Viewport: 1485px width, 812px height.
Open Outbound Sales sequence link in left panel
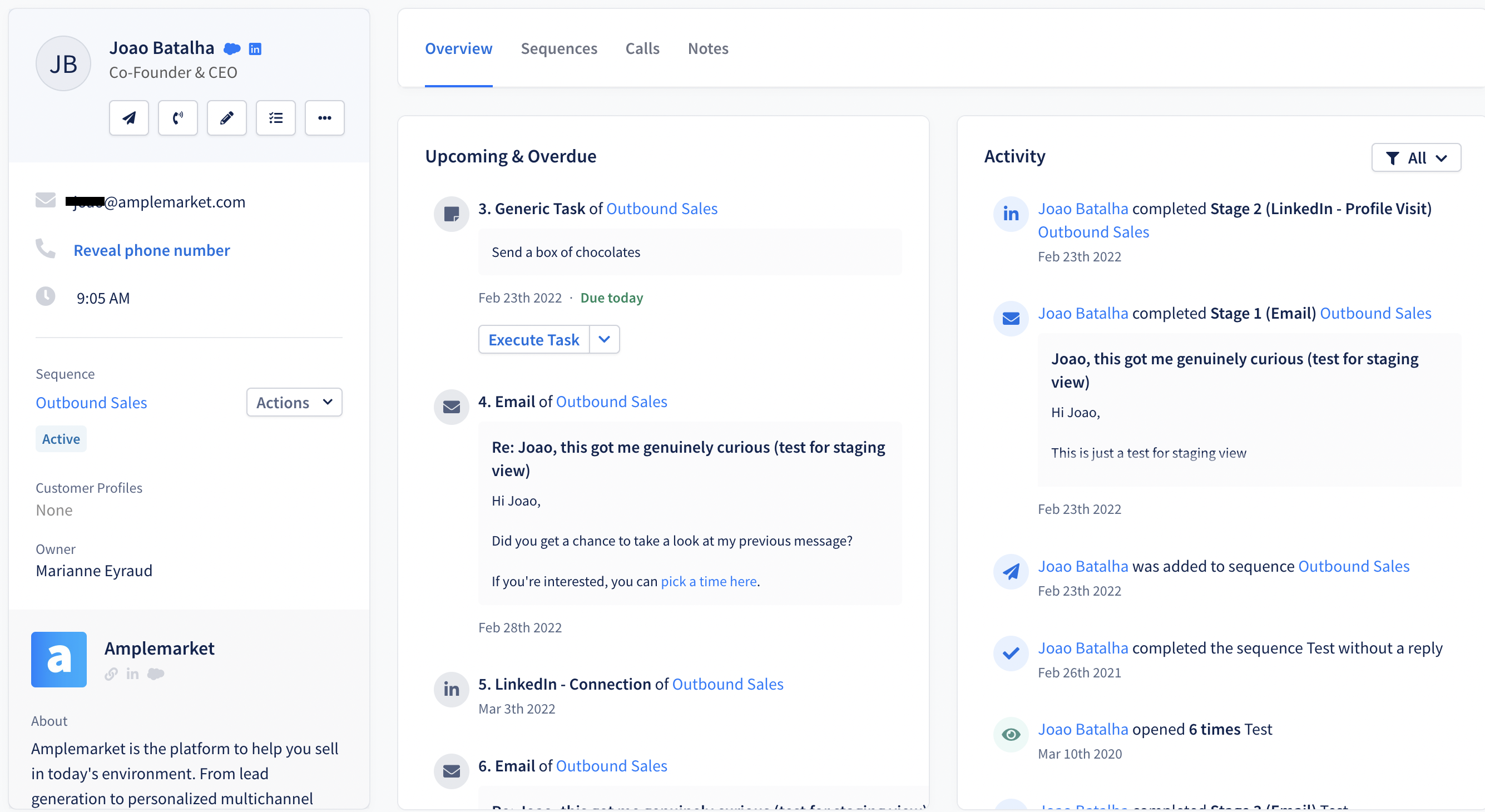pyautogui.click(x=91, y=402)
